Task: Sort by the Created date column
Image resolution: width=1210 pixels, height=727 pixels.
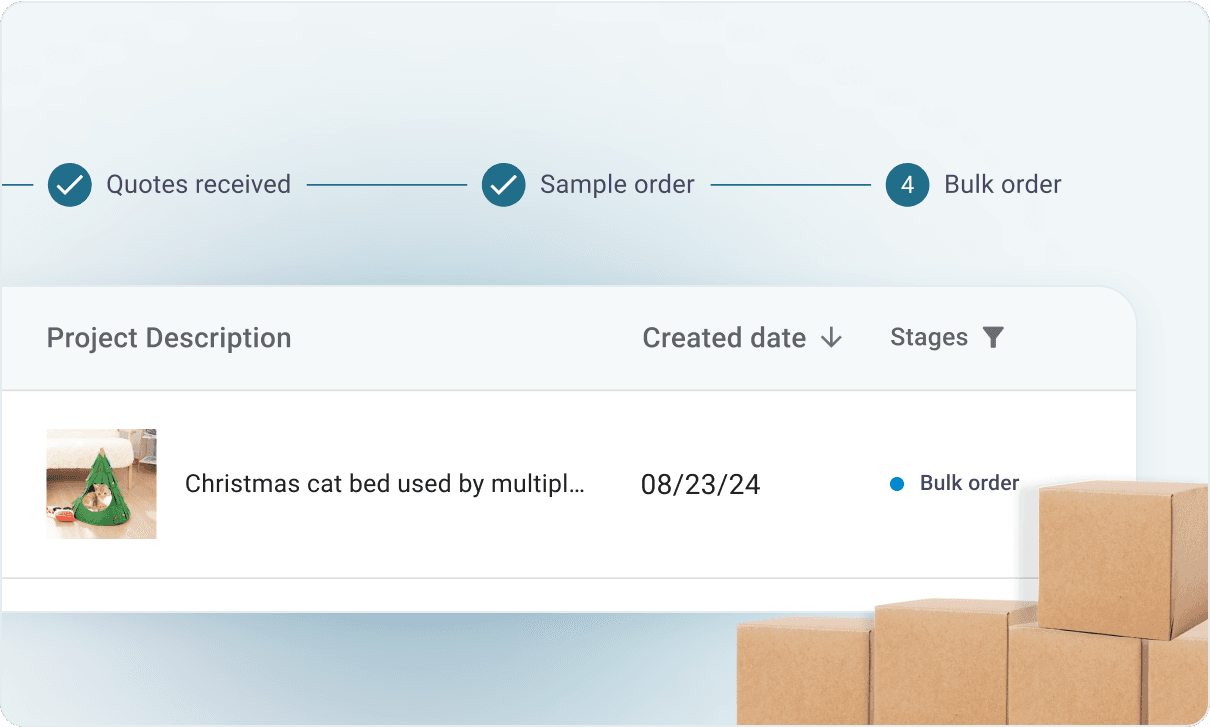Action: [724, 338]
